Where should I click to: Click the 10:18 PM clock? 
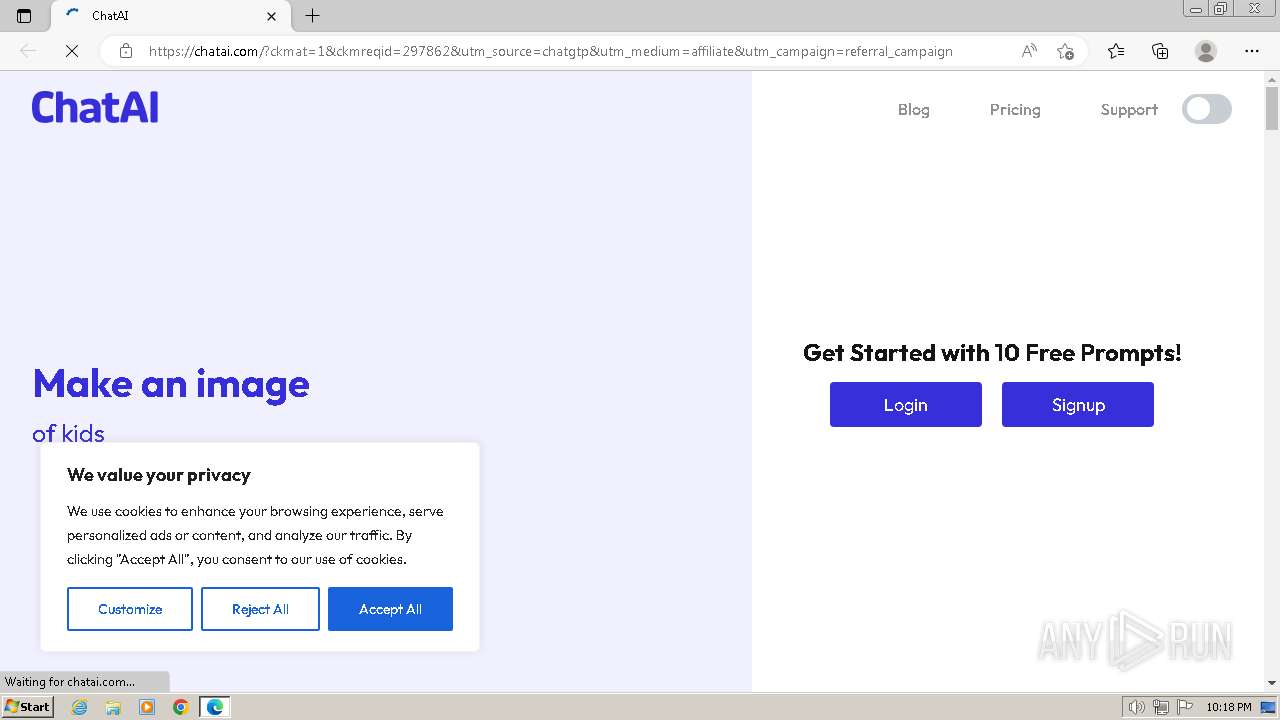pos(1229,707)
